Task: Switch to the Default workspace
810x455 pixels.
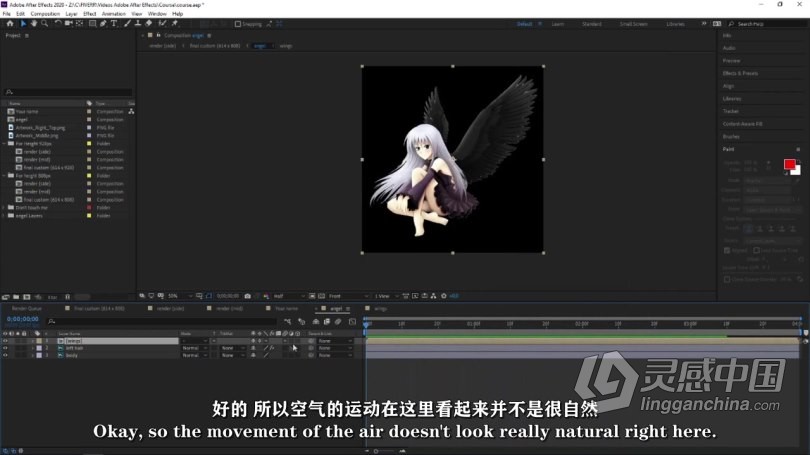Action: 524,24
